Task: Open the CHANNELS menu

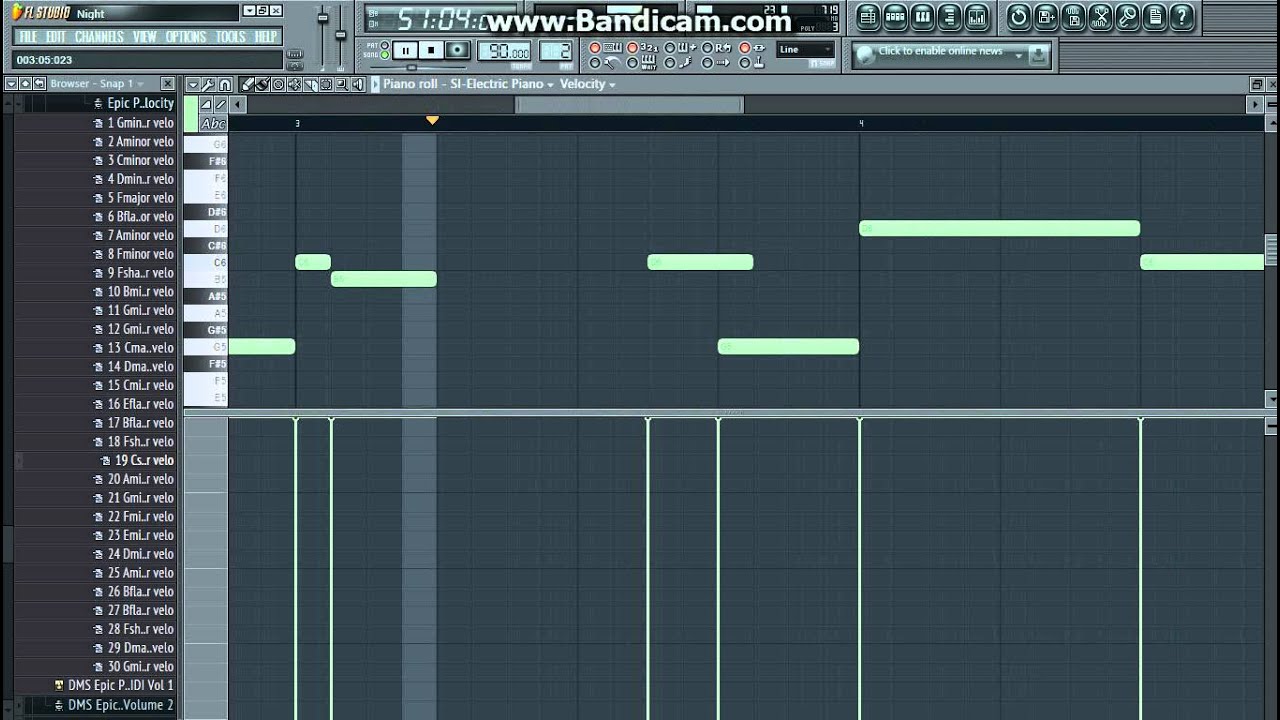Action: click(99, 37)
